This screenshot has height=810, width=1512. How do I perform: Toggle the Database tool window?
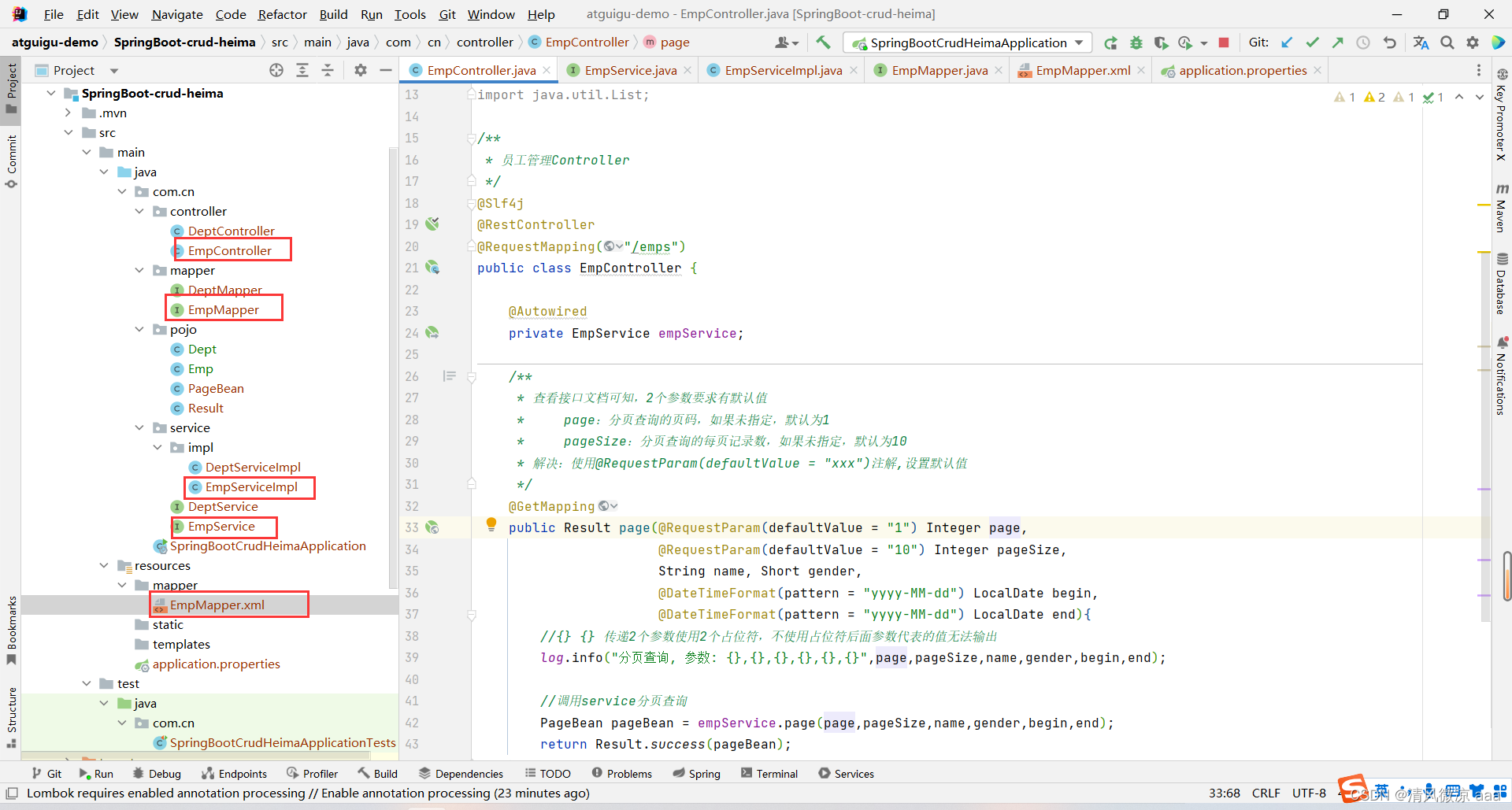(1502, 283)
